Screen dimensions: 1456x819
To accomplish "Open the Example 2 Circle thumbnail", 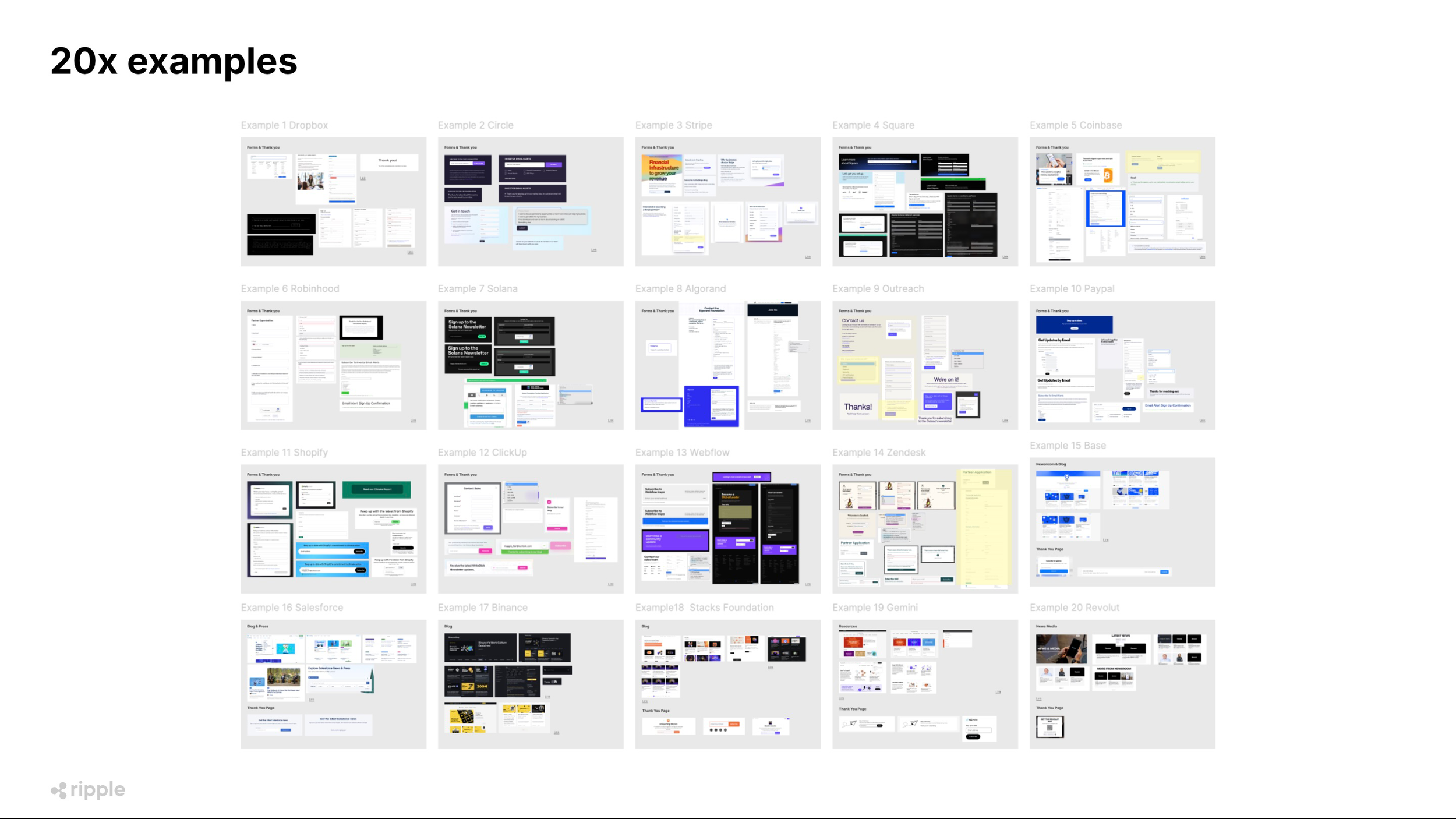I will (530, 202).
